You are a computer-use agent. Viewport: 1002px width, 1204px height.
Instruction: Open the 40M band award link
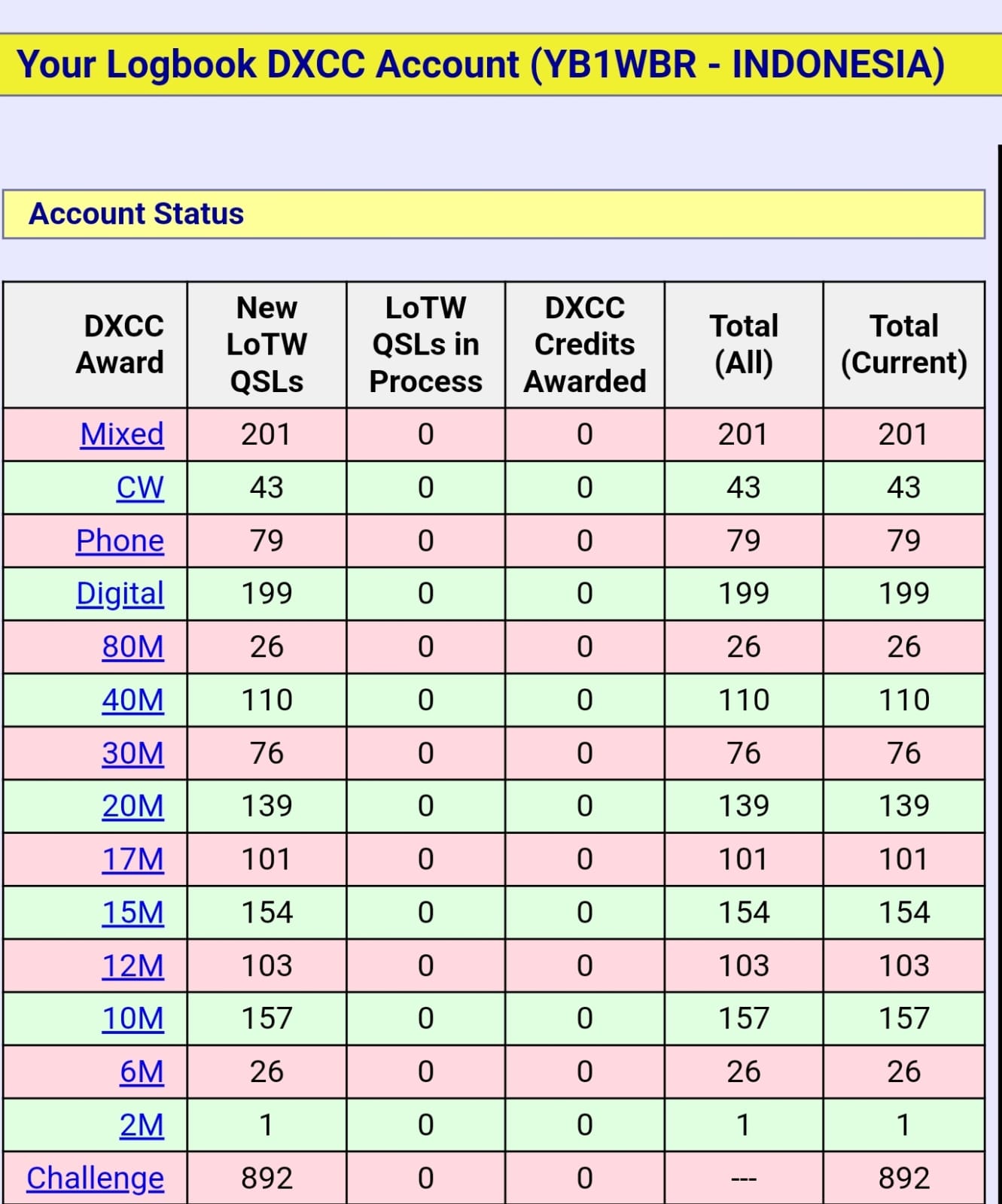(x=133, y=700)
